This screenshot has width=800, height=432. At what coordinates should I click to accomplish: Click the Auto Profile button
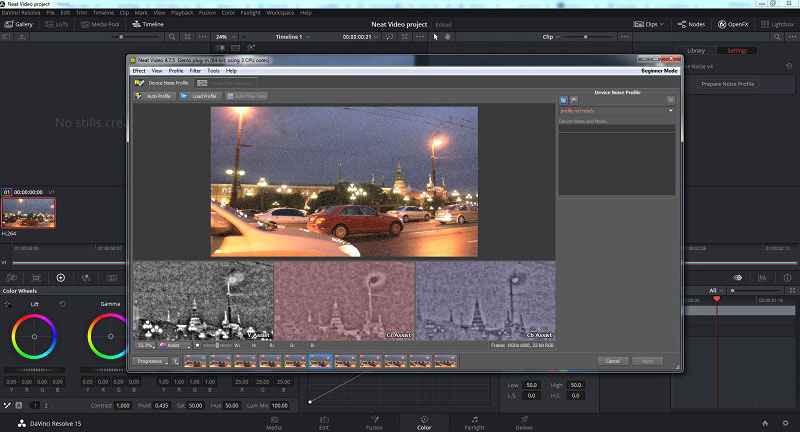[x=154, y=96]
